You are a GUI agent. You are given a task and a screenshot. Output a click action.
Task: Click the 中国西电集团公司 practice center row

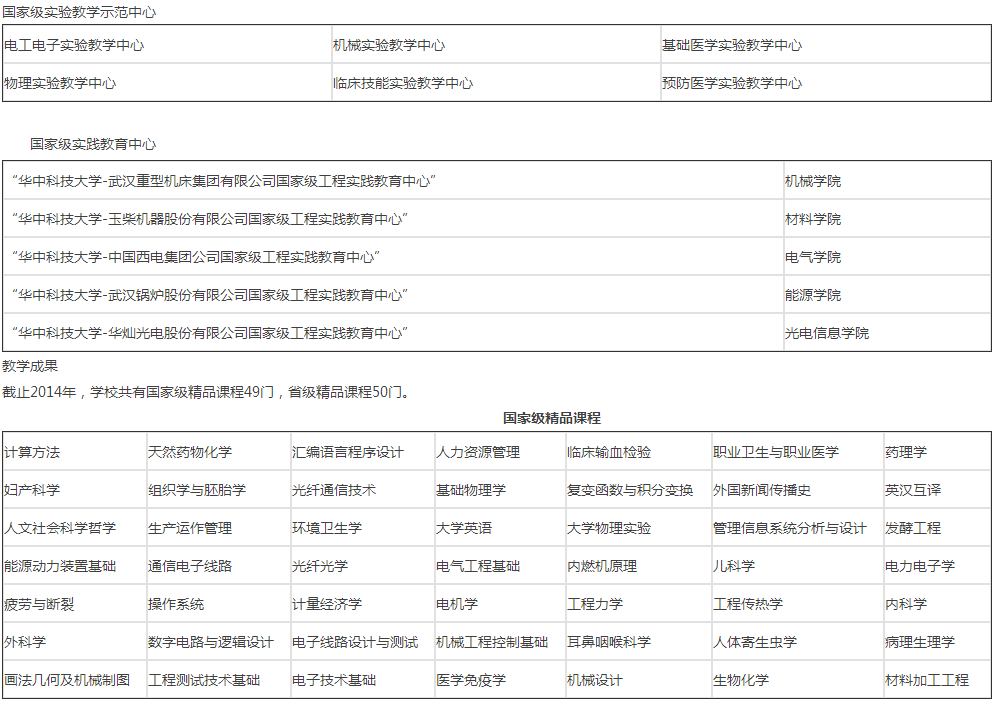tap(497, 257)
